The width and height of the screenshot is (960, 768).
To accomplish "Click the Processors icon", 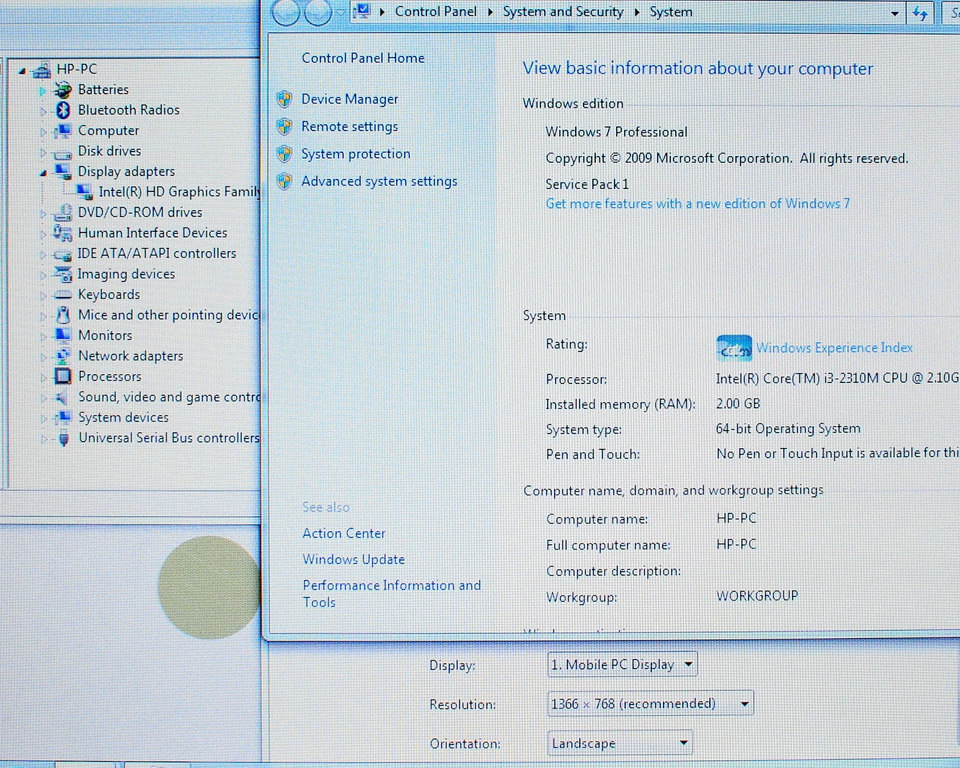I will coord(62,376).
